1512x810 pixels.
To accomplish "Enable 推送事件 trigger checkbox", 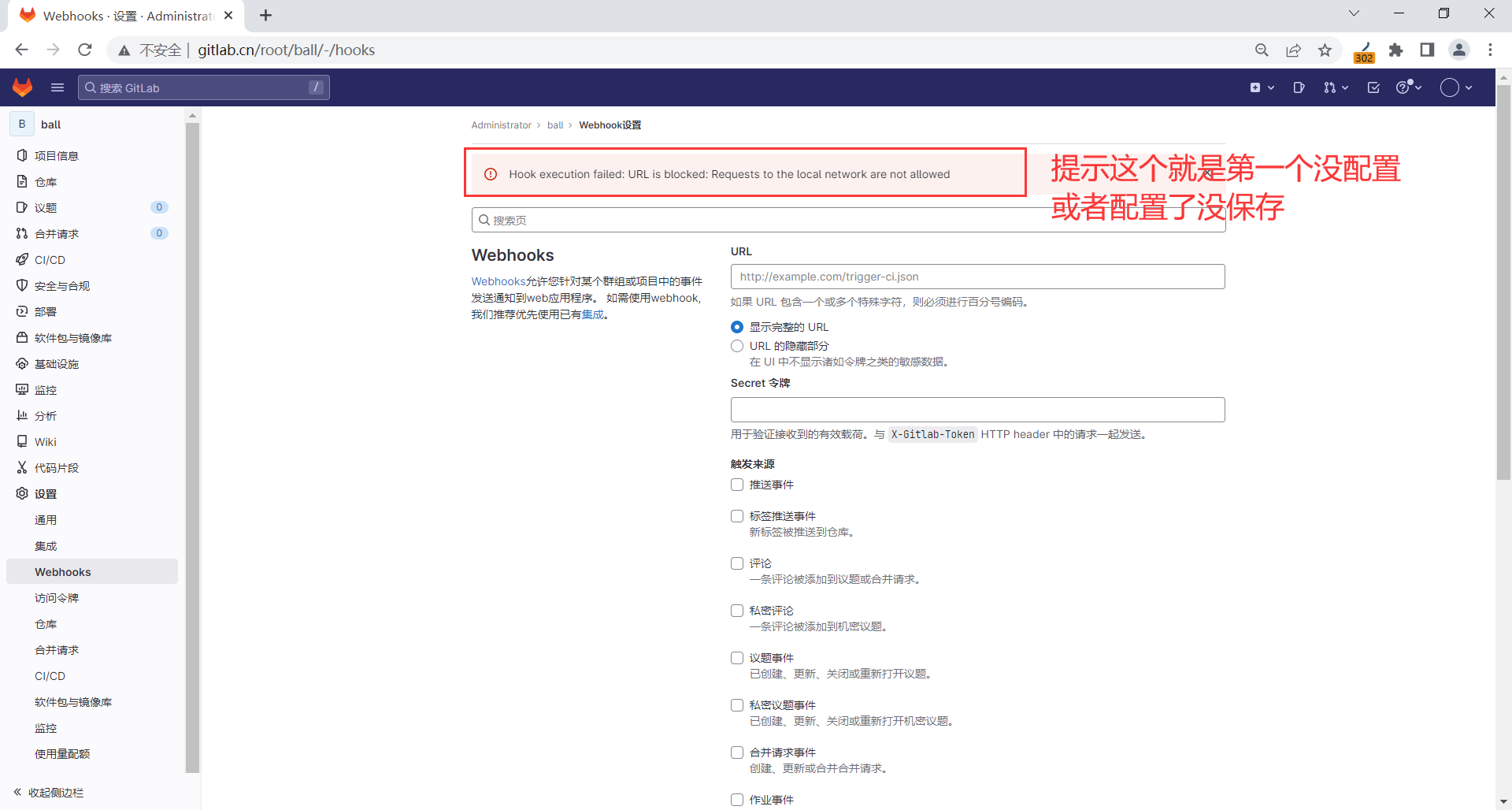I will [x=737, y=485].
